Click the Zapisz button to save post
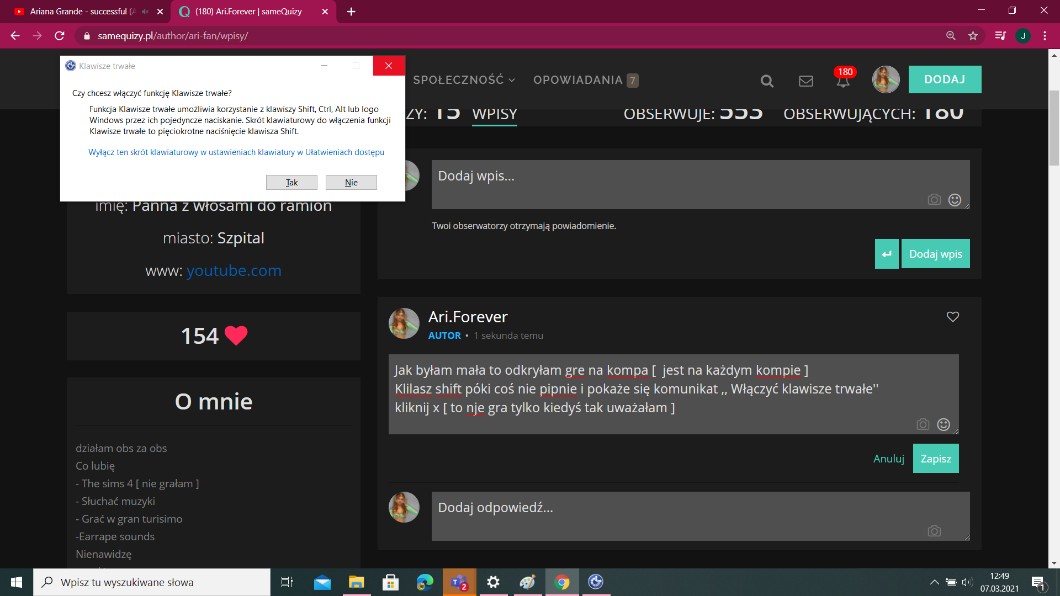The image size is (1060, 596). pyautogui.click(x=935, y=458)
